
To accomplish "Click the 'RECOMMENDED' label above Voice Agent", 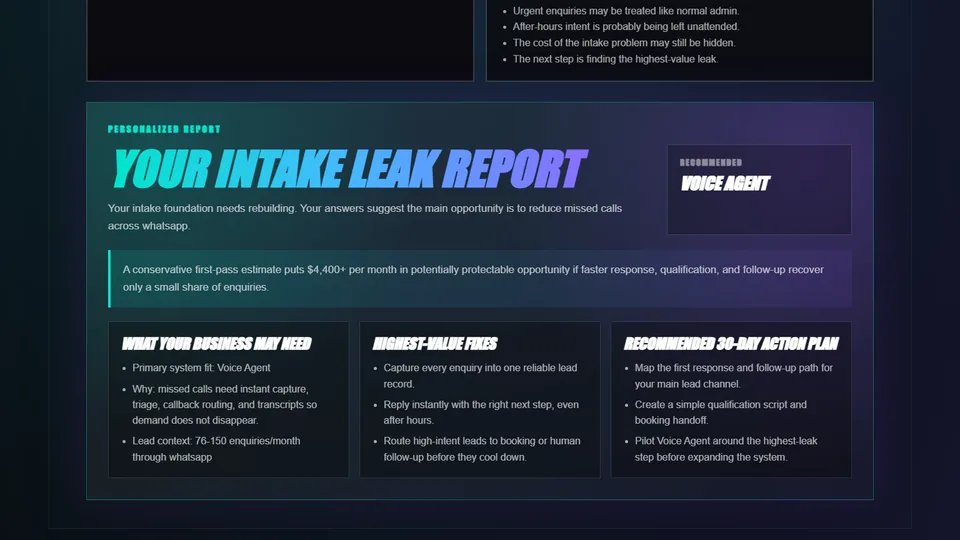I will tap(711, 162).
